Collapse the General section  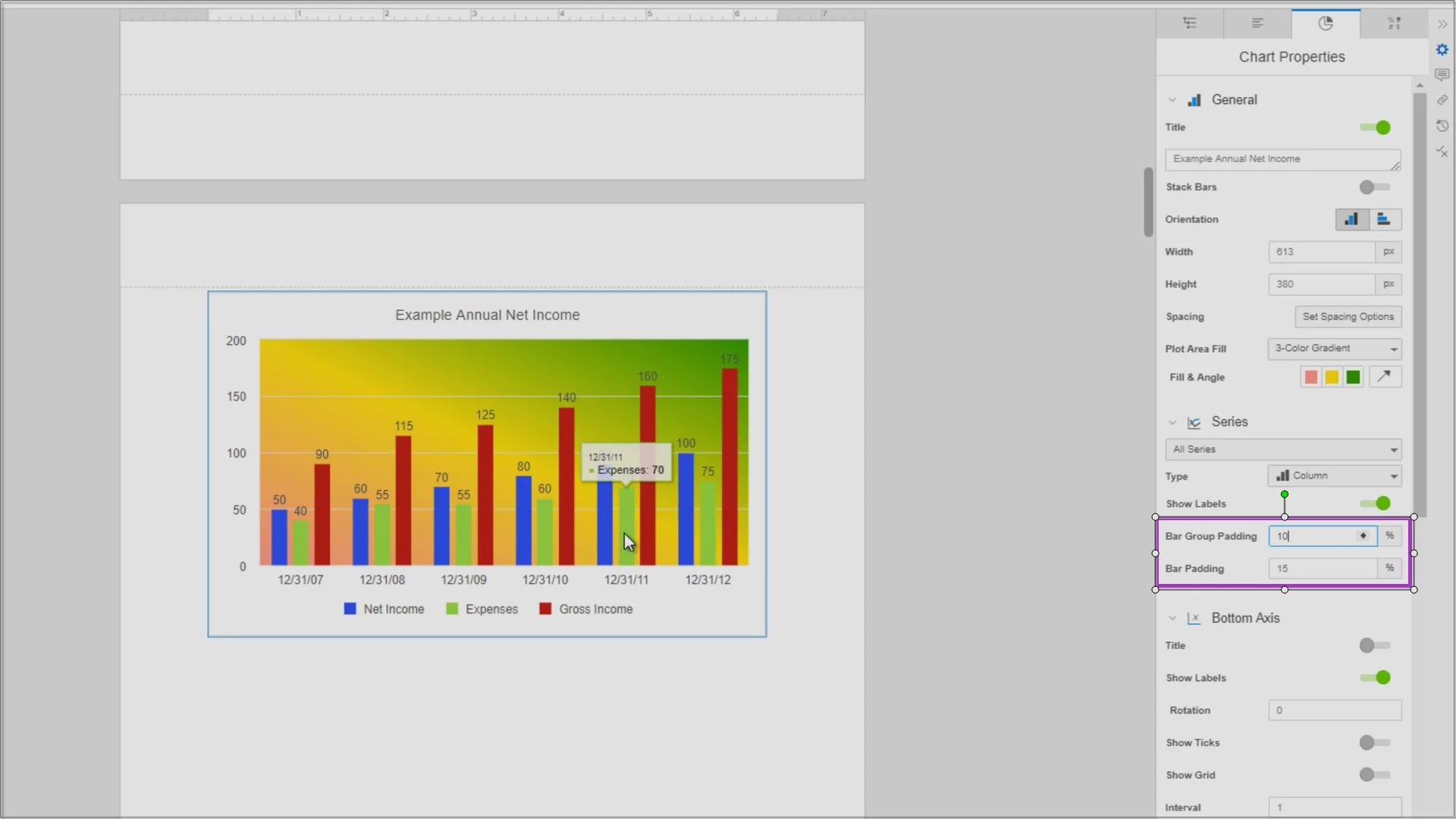[1172, 99]
